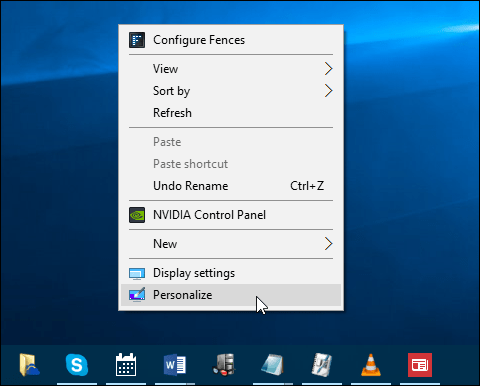
Task: Expand the New submenu arrow
Action: tap(329, 244)
